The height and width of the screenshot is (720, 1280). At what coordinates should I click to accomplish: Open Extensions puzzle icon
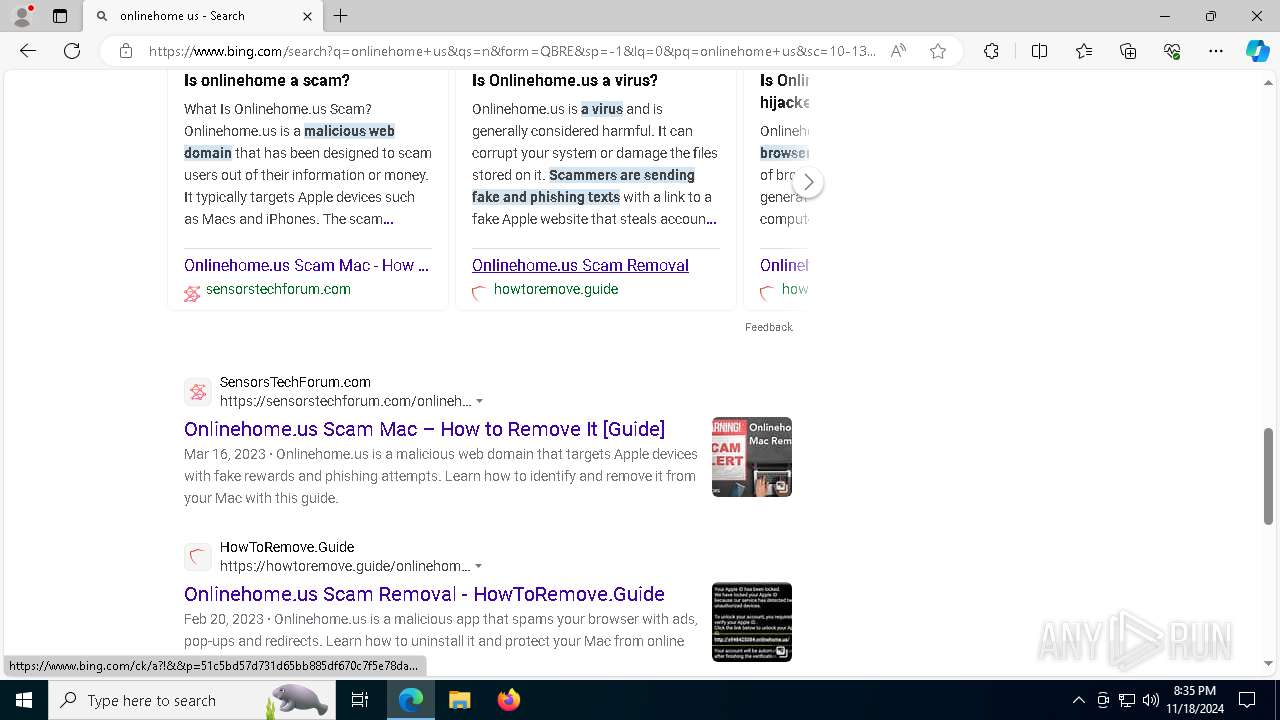[991, 51]
